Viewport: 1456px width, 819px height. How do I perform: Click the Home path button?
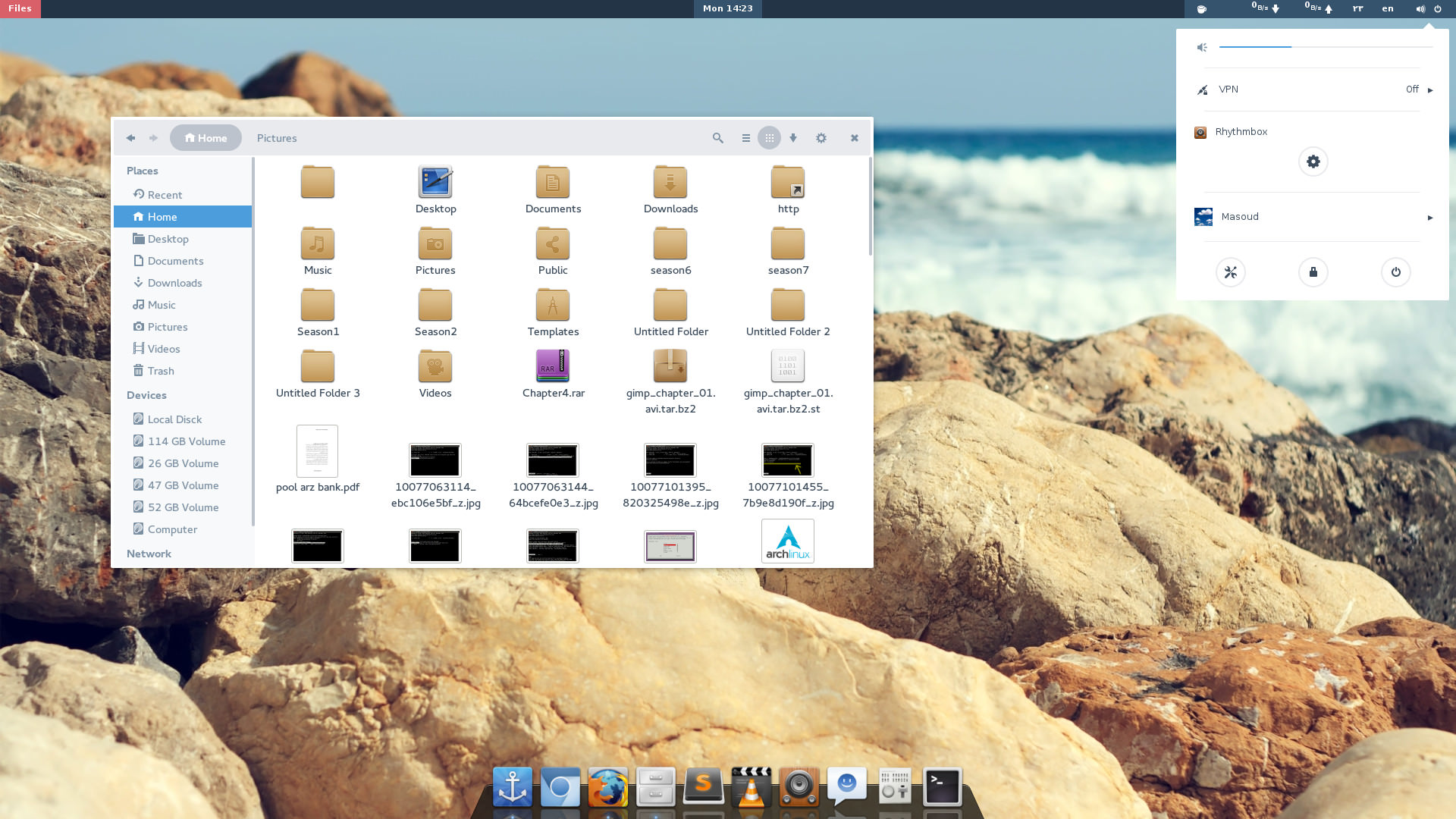[206, 138]
